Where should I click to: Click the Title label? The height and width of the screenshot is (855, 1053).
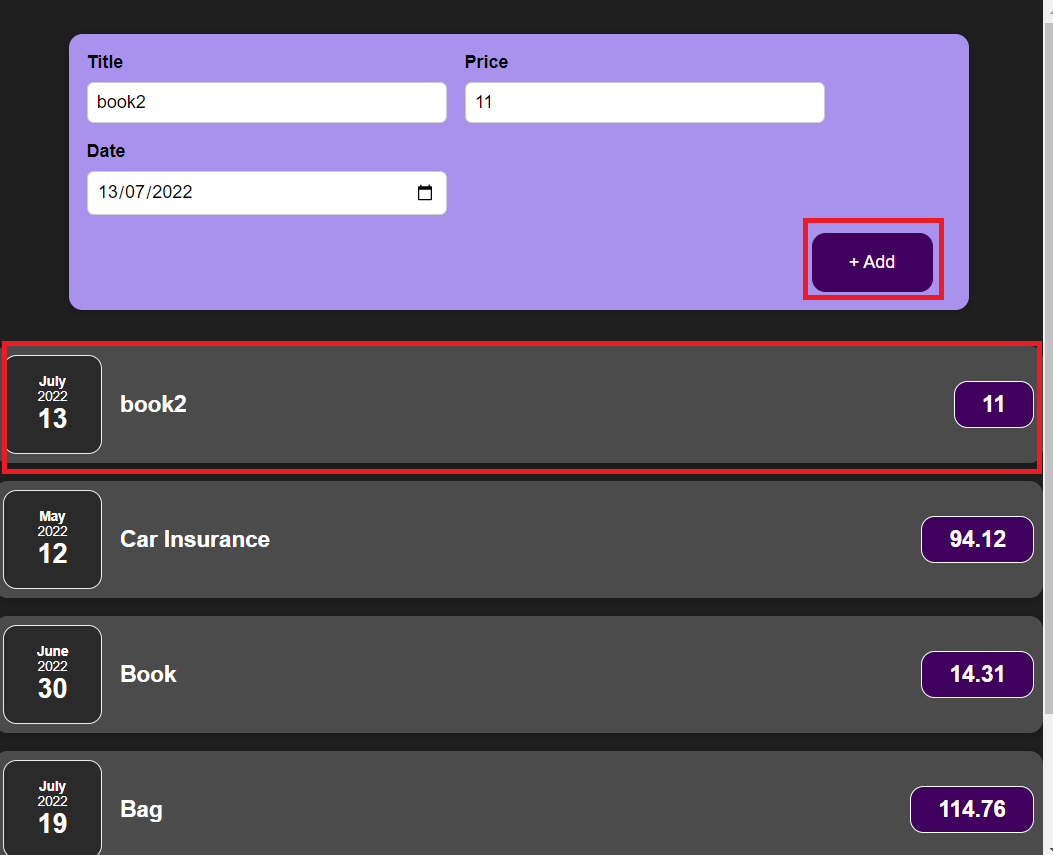(105, 62)
